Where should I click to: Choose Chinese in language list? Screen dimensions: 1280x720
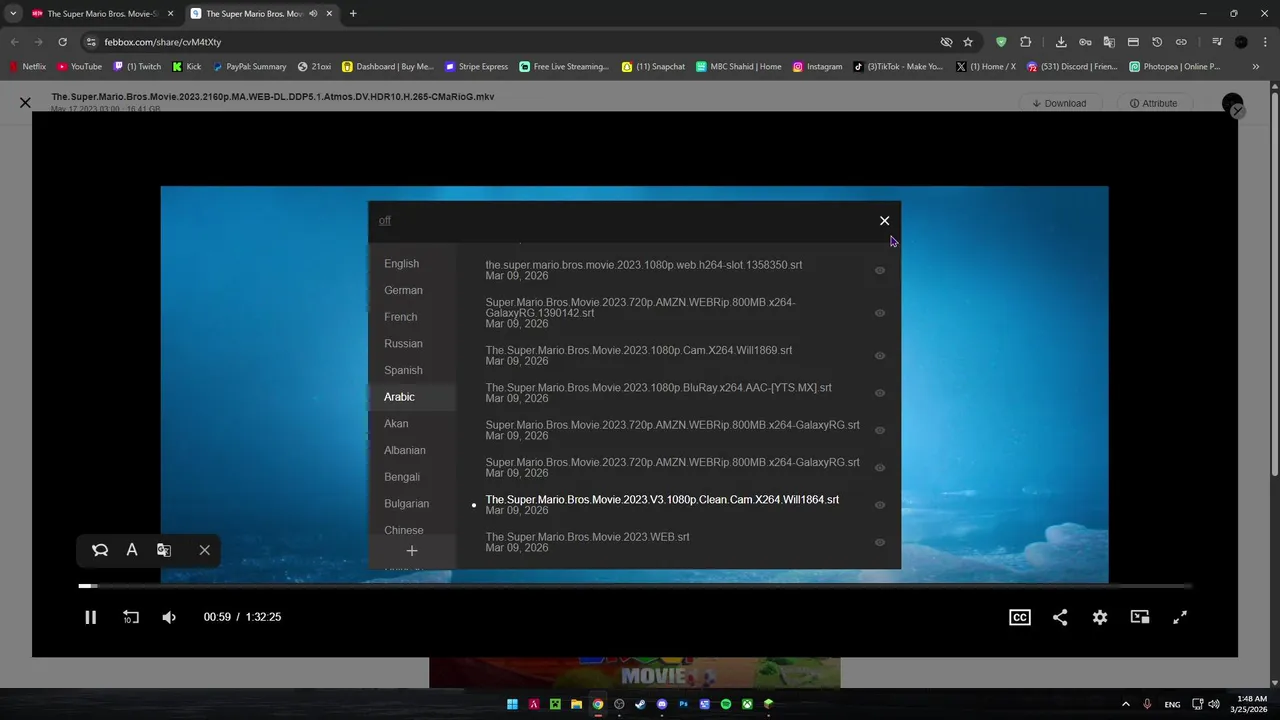(404, 530)
